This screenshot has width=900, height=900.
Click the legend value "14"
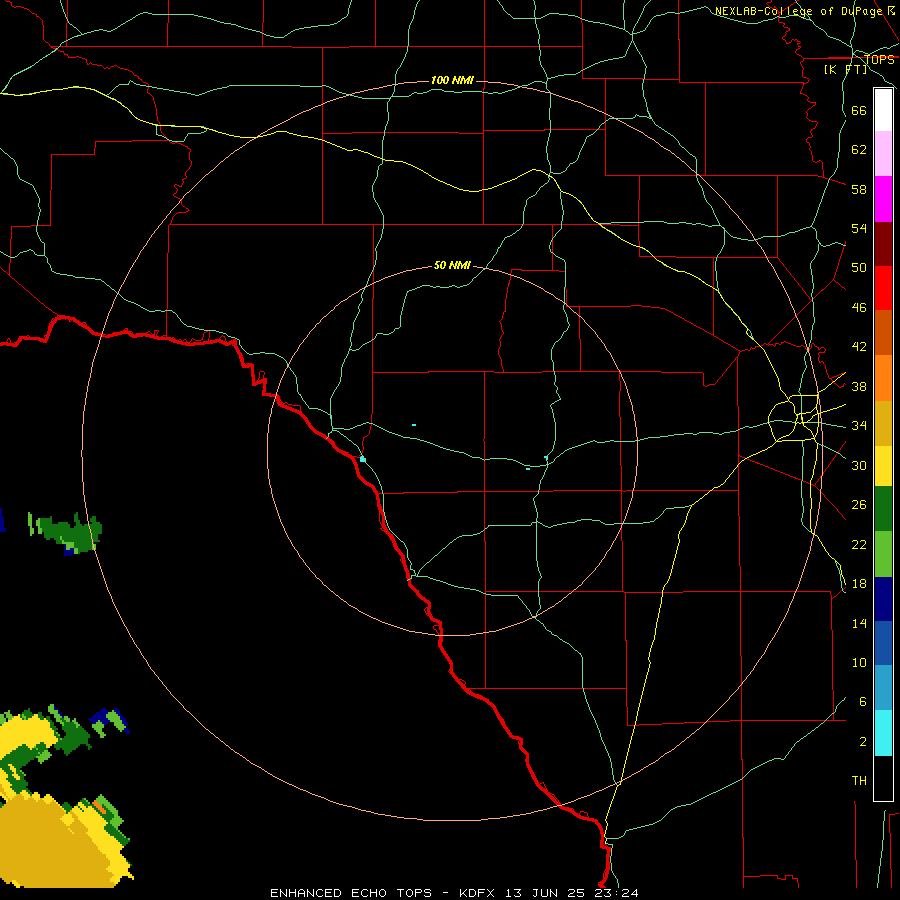point(859,623)
